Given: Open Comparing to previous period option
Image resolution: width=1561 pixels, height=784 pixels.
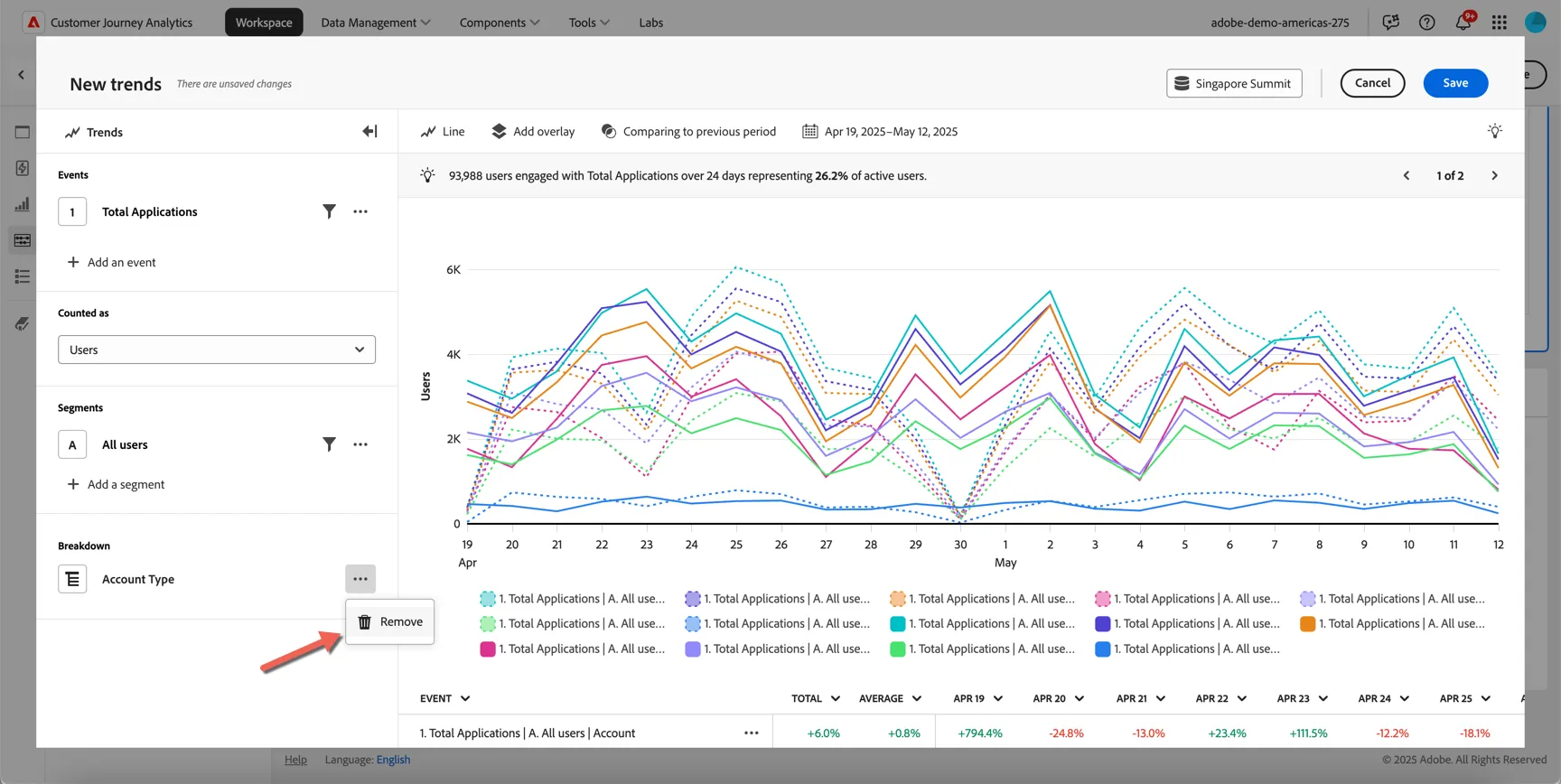Looking at the screenshot, I should [x=688, y=131].
